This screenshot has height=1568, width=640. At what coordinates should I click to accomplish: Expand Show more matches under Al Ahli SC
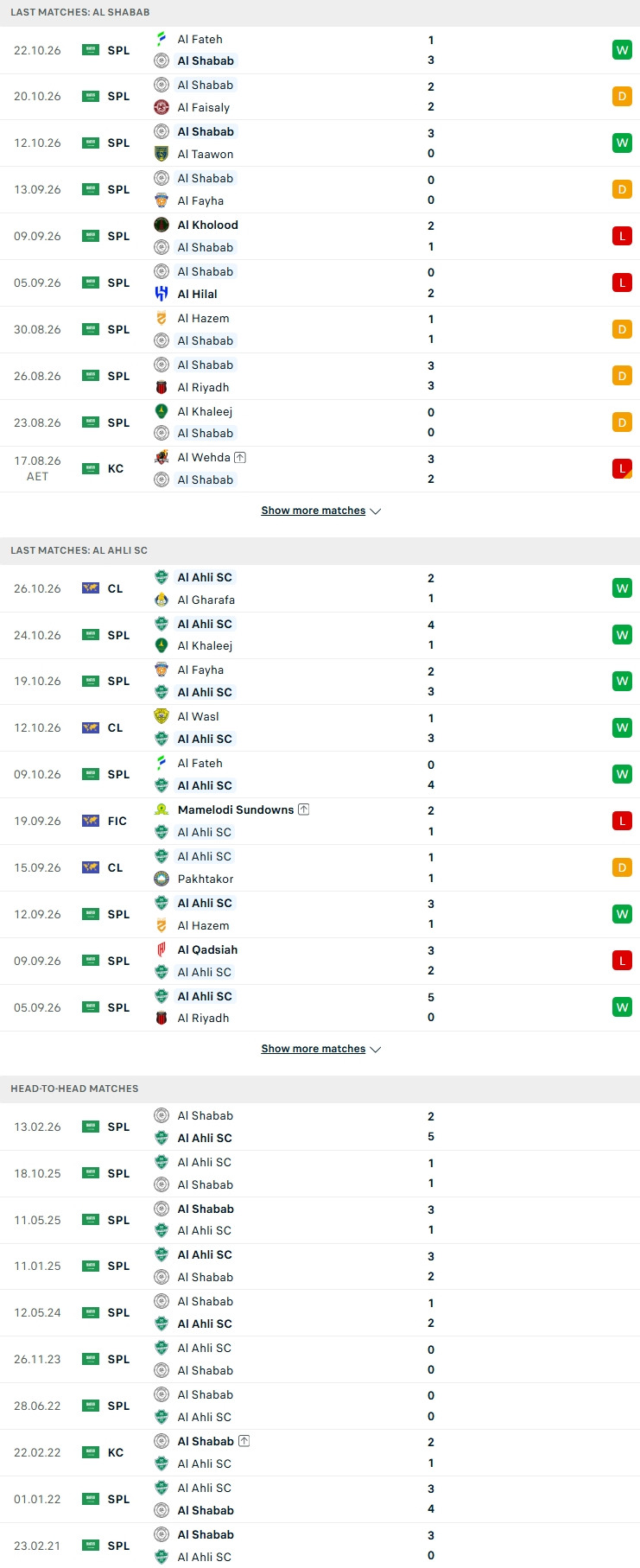click(x=321, y=1049)
